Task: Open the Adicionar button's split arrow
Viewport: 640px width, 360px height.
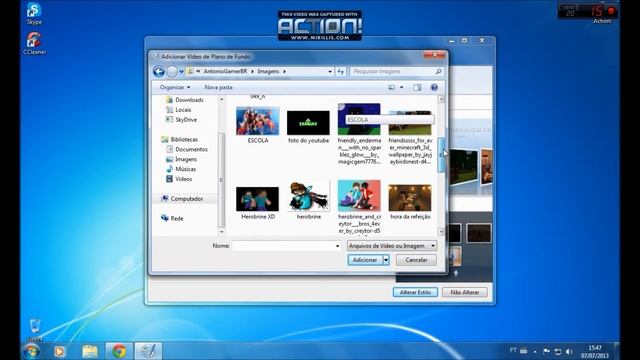Action: coord(386,260)
